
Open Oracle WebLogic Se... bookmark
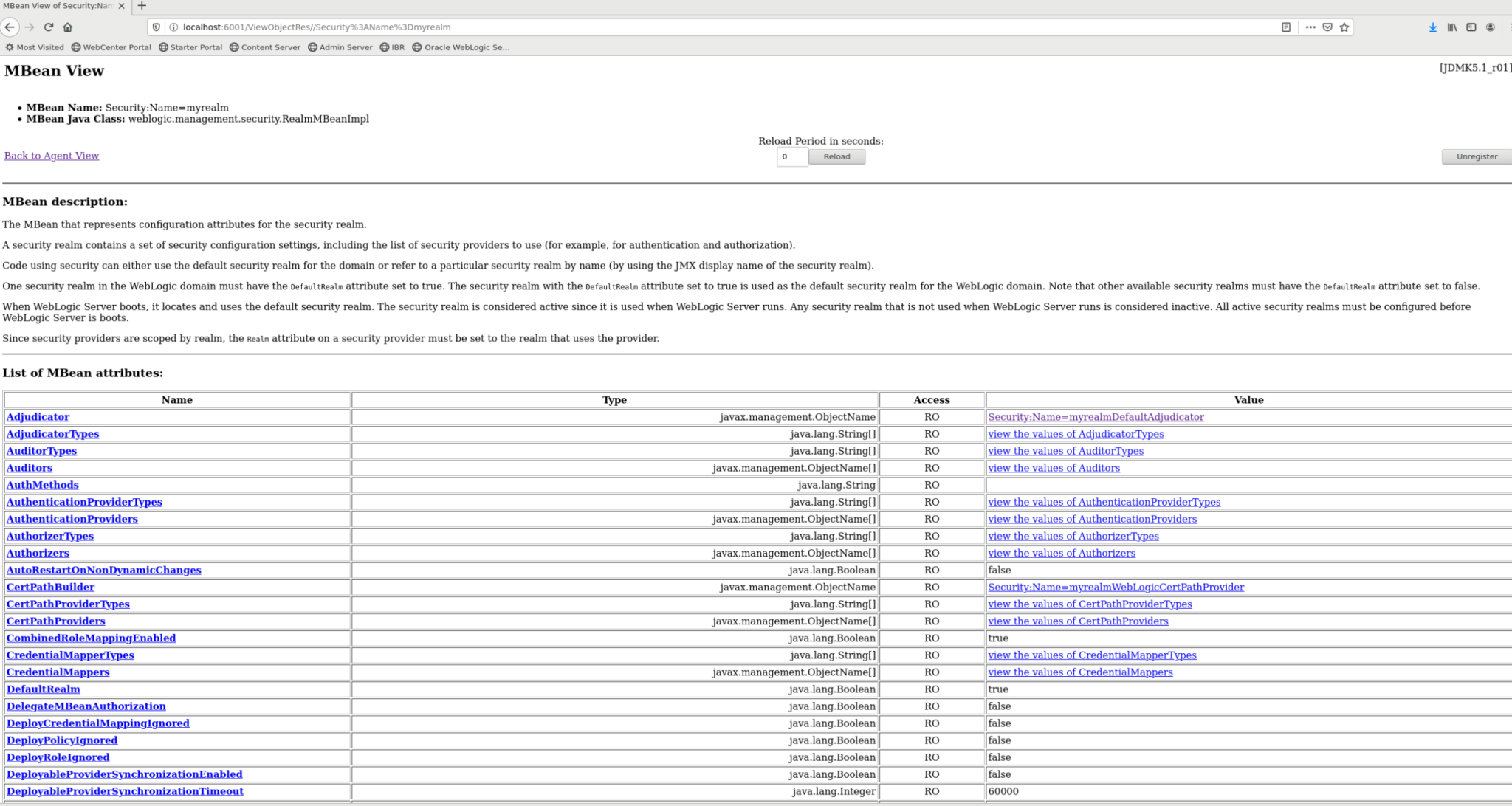(x=461, y=47)
